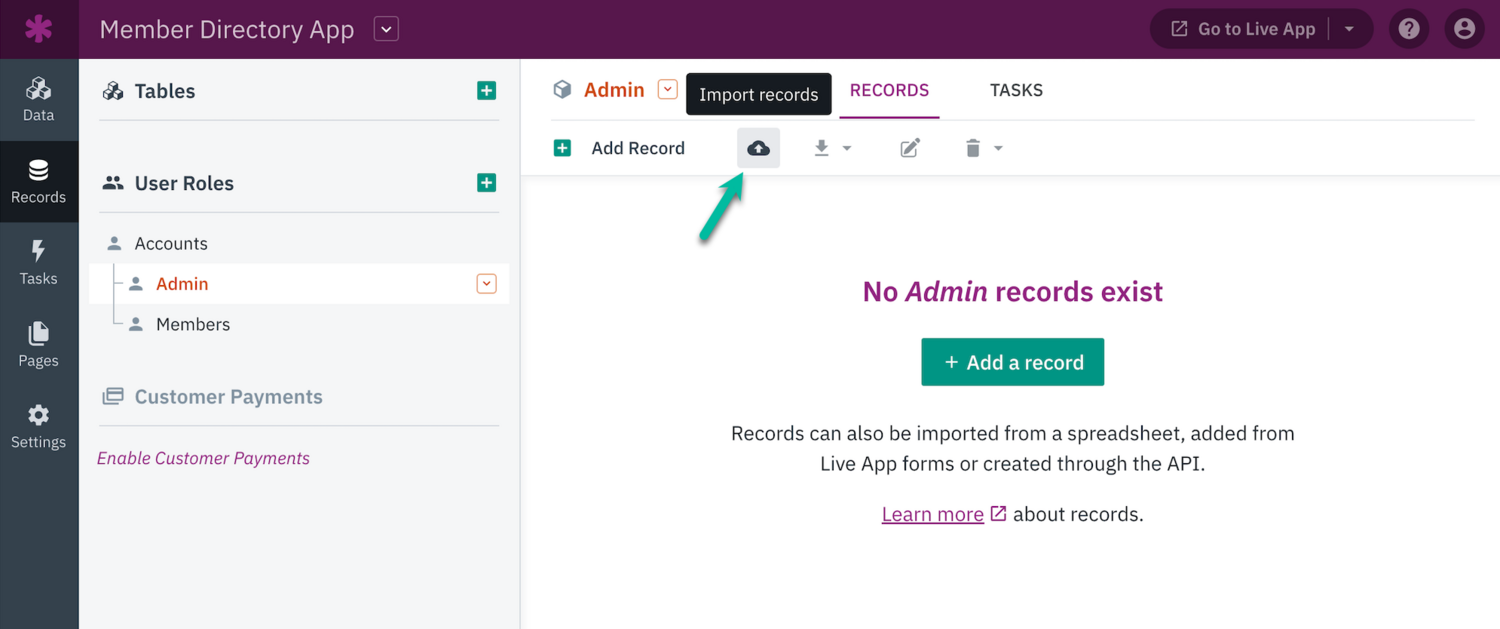The height and width of the screenshot is (629, 1500).
Task: Select the RECORDS tab
Action: 888,89
